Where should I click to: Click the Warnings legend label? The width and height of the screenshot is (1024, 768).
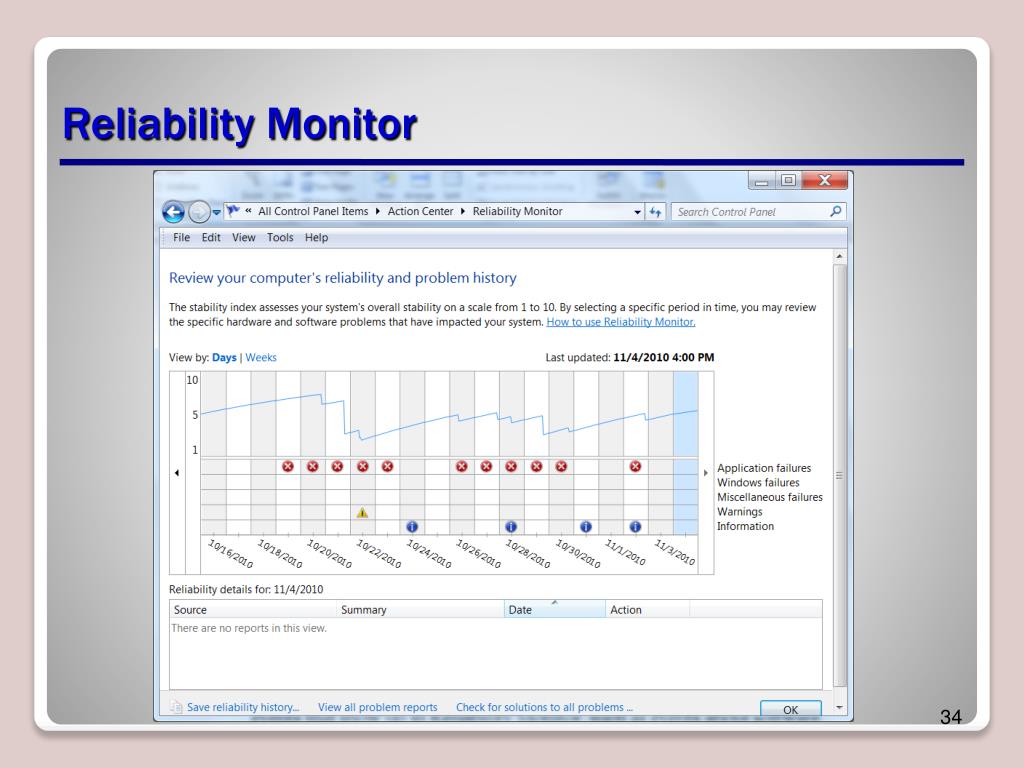(739, 511)
